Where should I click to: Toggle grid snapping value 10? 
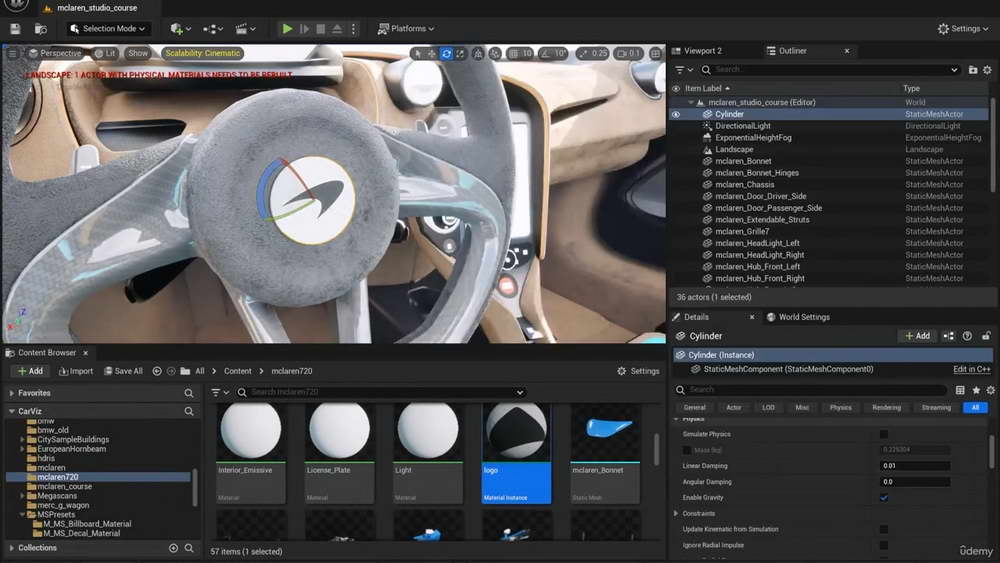520,54
